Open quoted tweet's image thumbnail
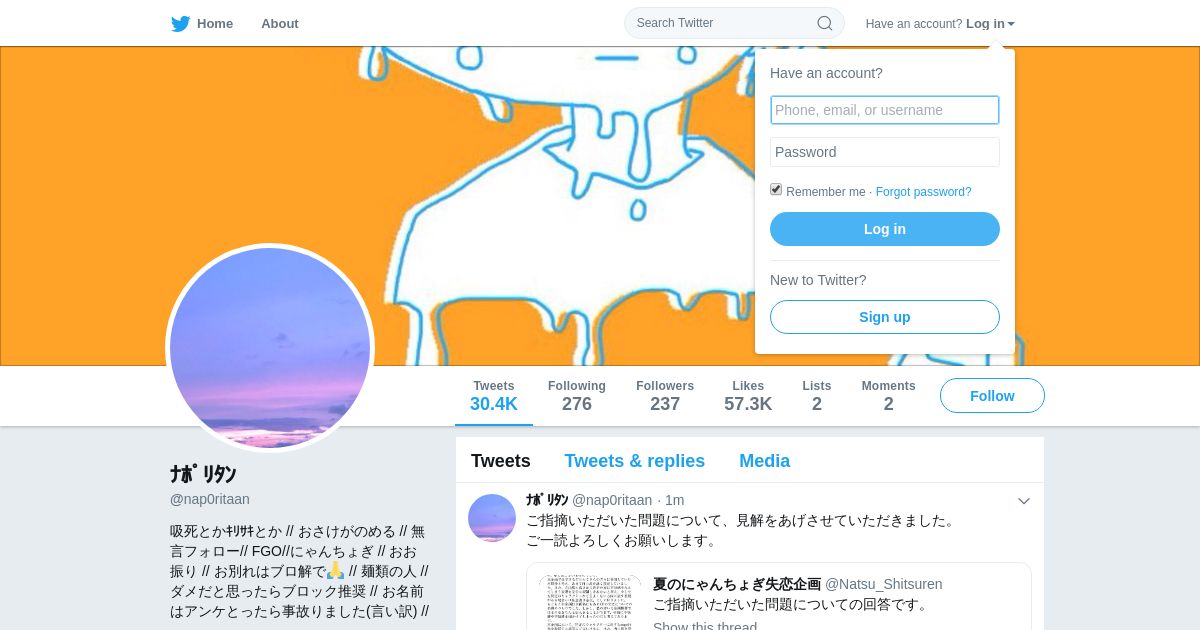 tap(590, 602)
